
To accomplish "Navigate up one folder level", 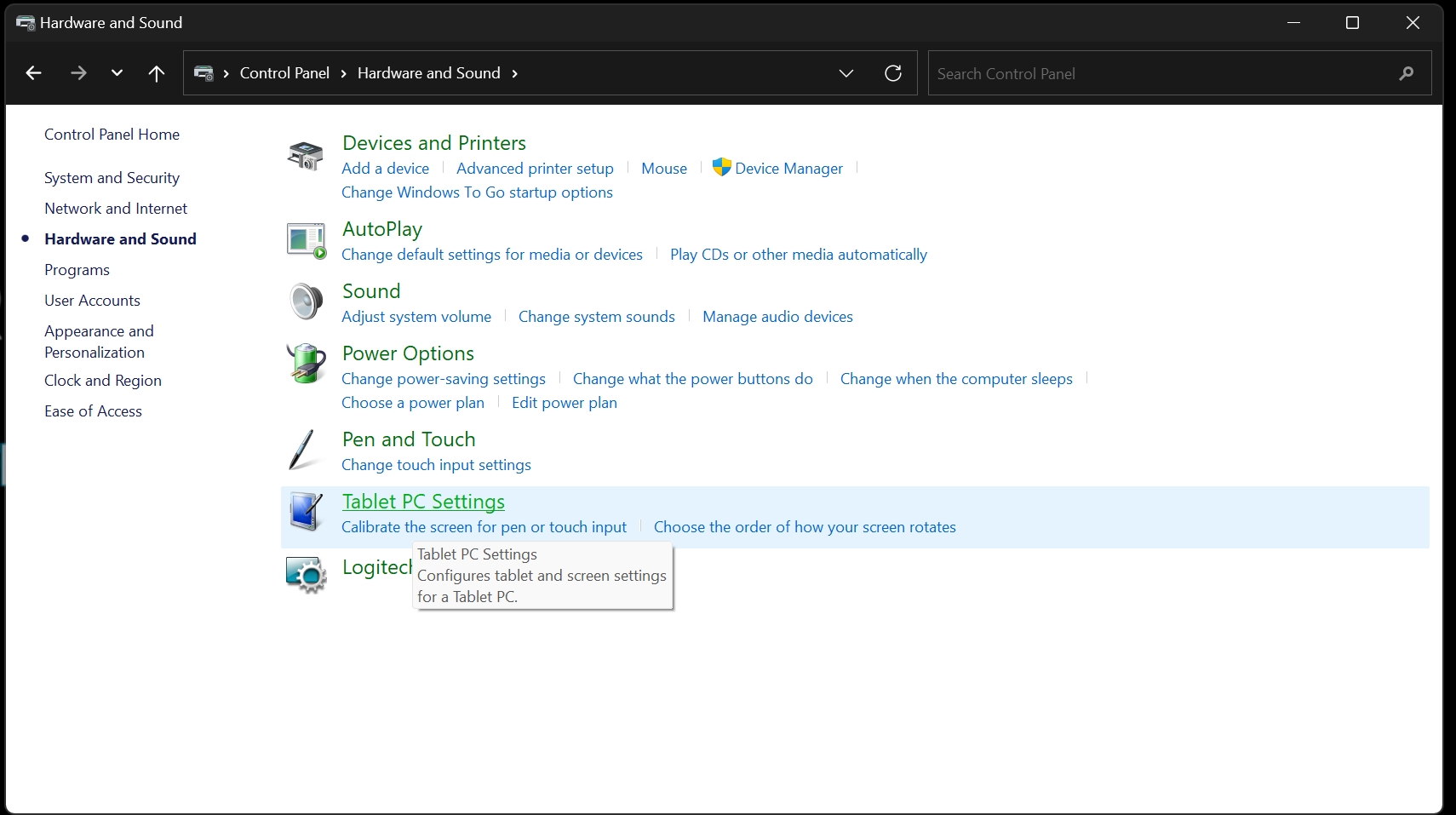I will [157, 73].
